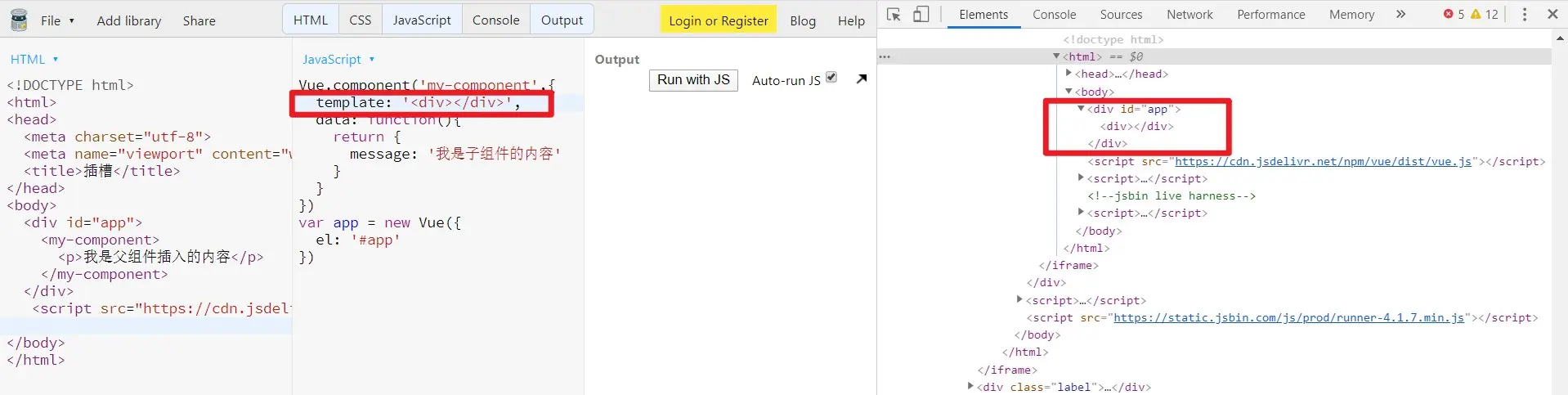Click the Output panel heading
Image resolution: width=1568 pixels, height=395 pixels.
[x=617, y=59]
